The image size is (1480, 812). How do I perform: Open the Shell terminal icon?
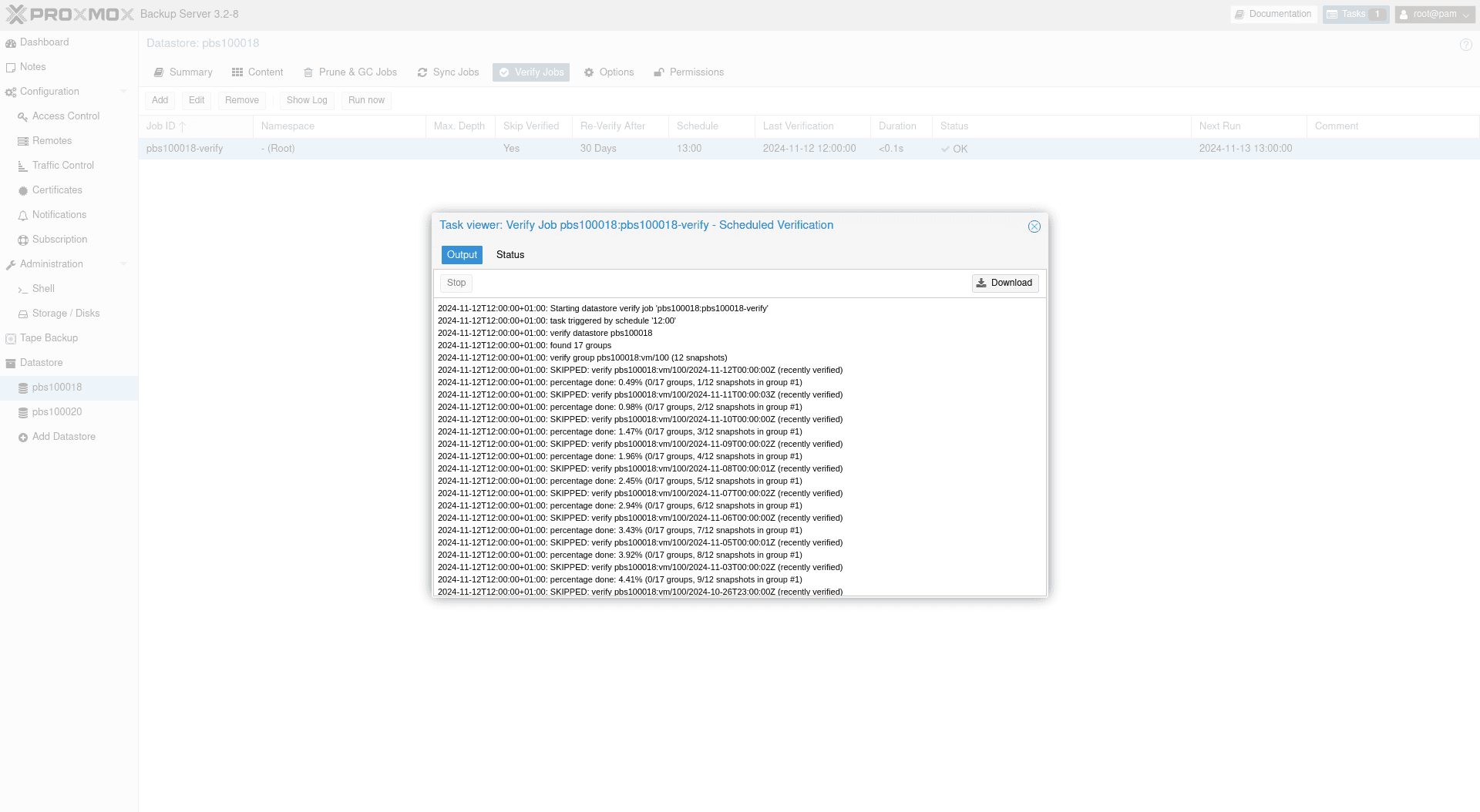click(23, 290)
